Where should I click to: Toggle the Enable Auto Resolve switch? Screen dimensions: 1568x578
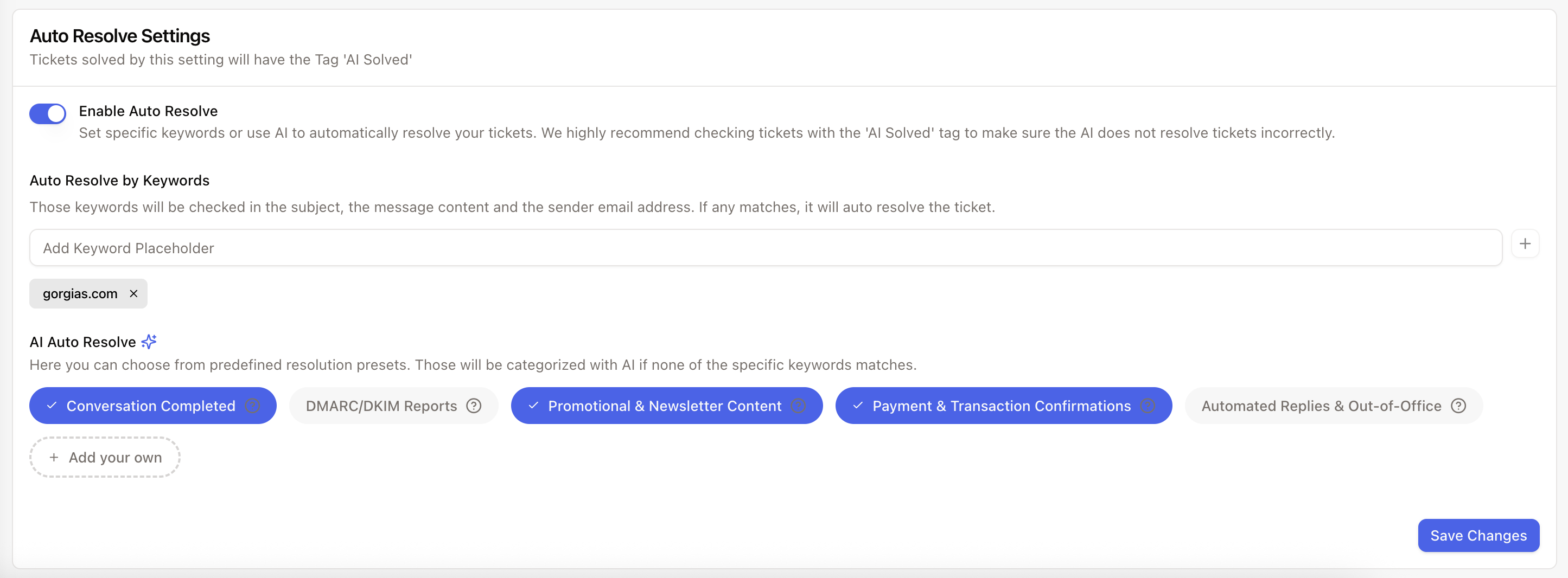click(x=48, y=113)
